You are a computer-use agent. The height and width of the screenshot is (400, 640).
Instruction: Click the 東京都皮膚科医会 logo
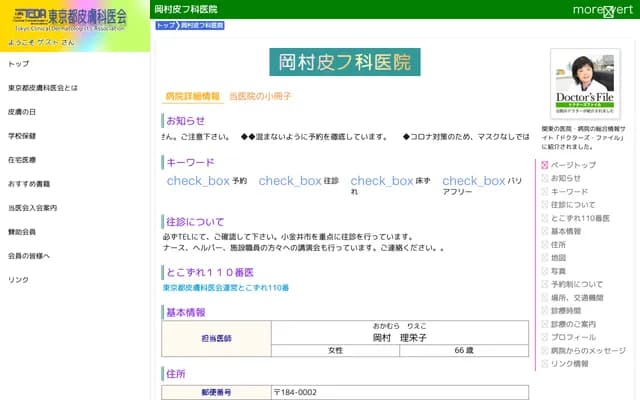[75, 21]
